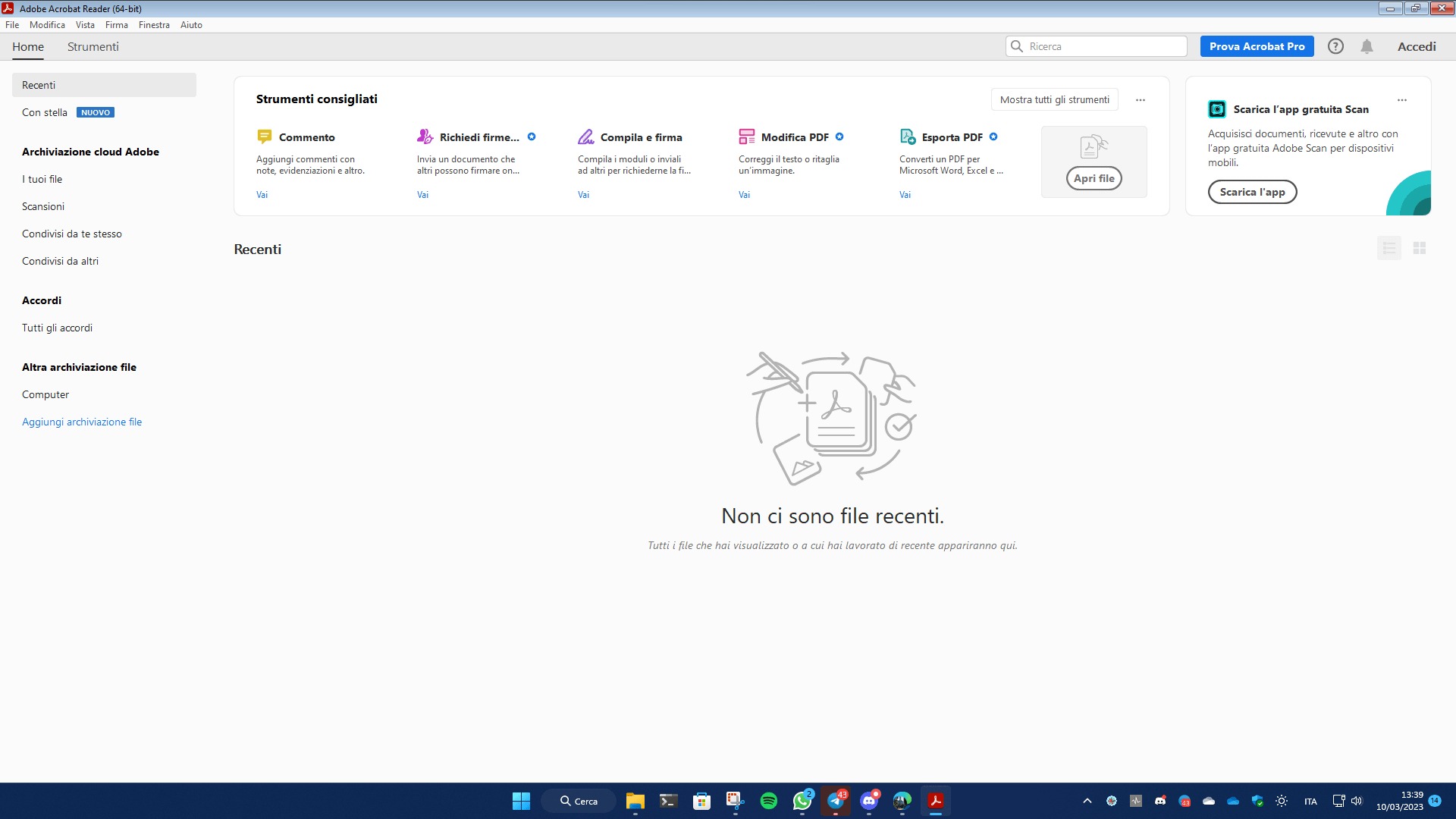The width and height of the screenshot is (1456, 819).
Task: Open Scan app card three-dots menu
Action: pyautogui.click(x=1401, y=99)
